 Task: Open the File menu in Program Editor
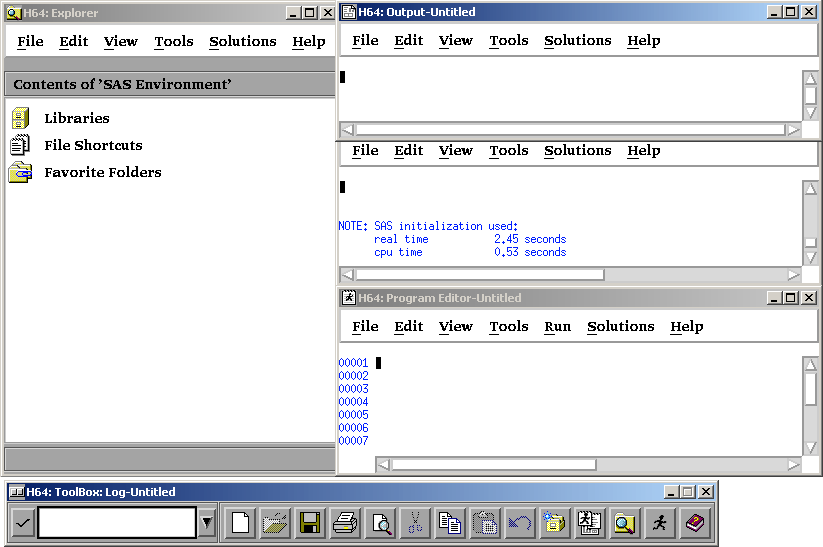tap(365, 327)
